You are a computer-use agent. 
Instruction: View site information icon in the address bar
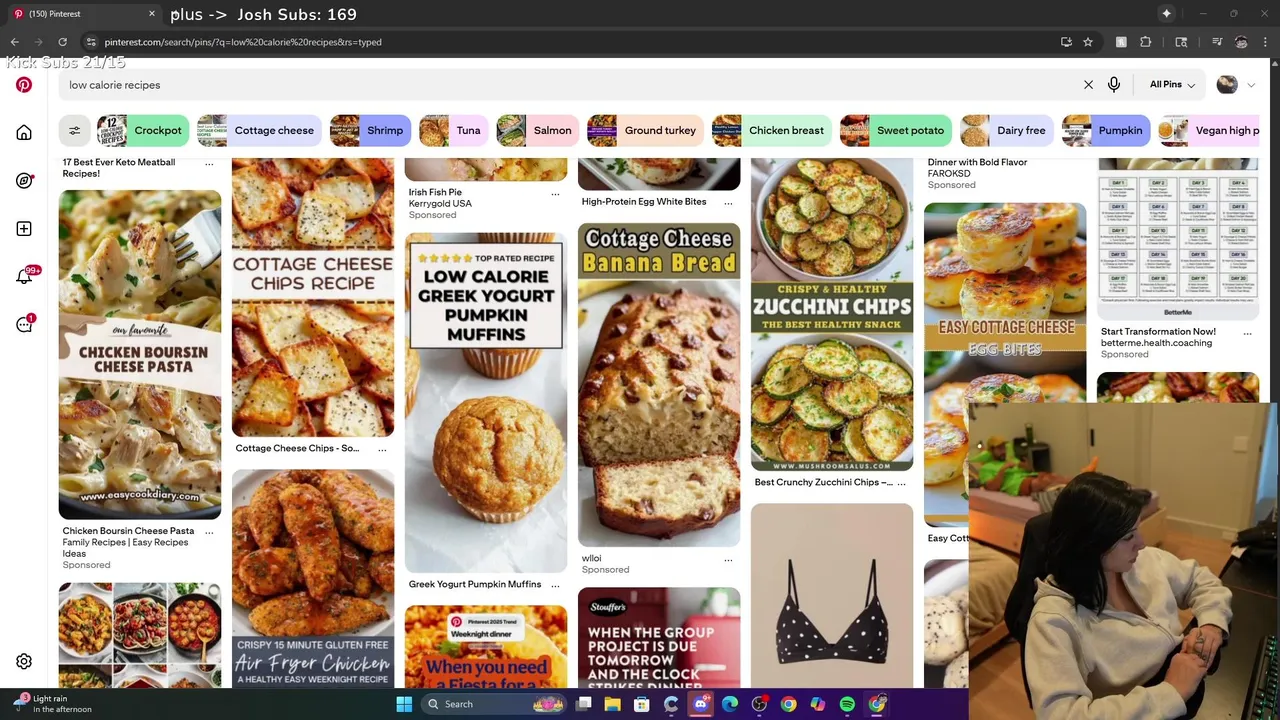91,42
